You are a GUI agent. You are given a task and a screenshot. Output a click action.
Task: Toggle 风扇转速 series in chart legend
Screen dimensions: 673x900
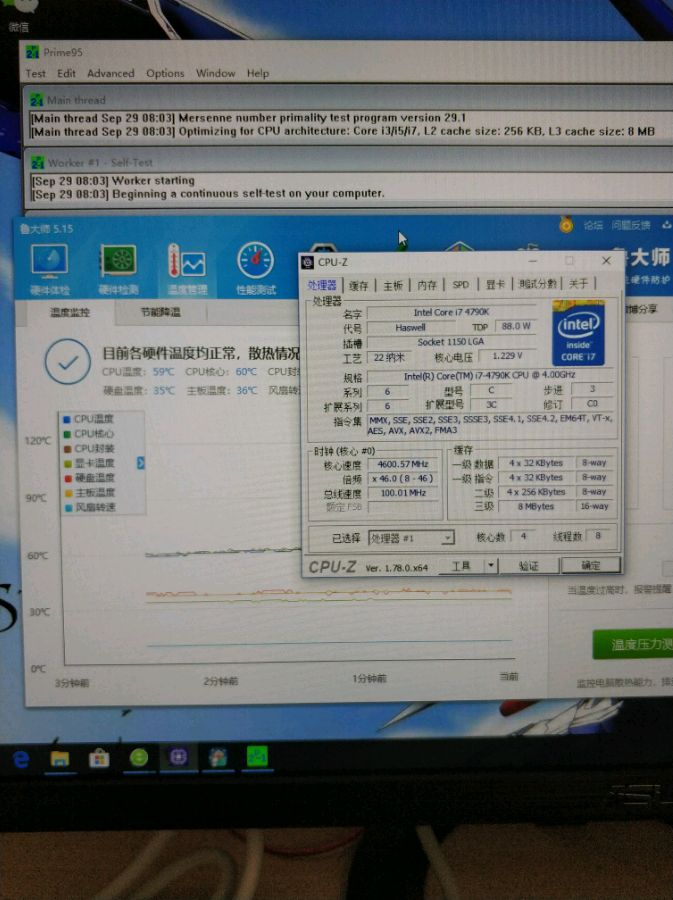click(x=90, y=507)
